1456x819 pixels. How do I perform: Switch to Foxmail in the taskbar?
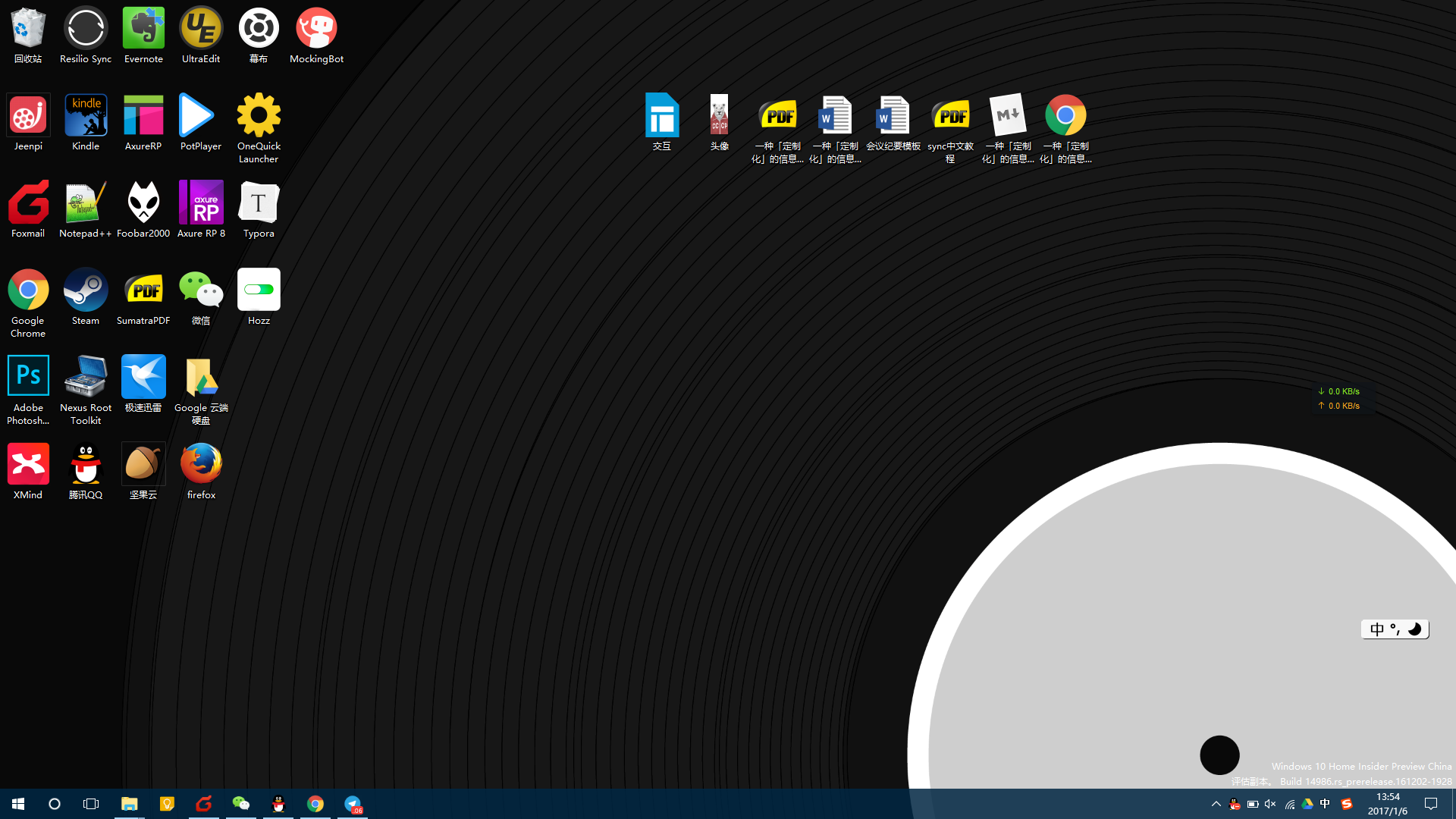(x=203, y=804)
